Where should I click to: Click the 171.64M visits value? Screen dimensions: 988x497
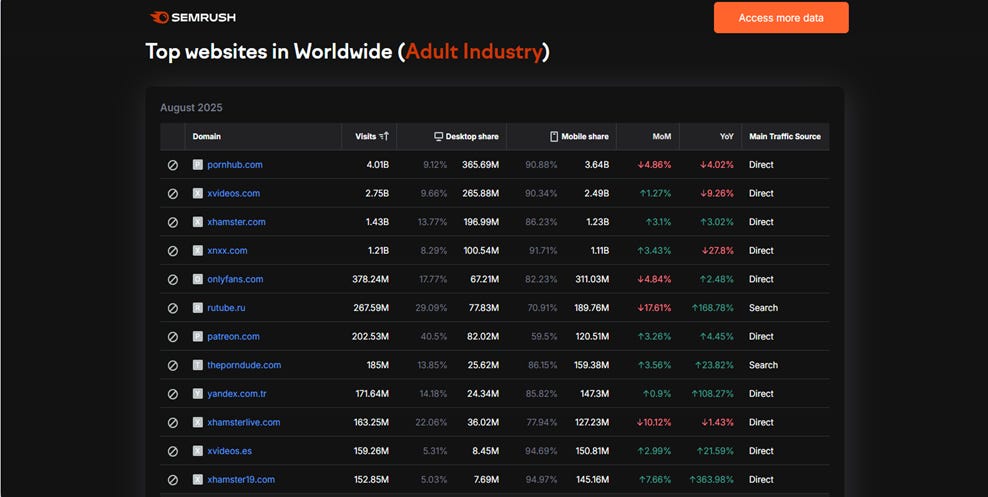[372, 394]
